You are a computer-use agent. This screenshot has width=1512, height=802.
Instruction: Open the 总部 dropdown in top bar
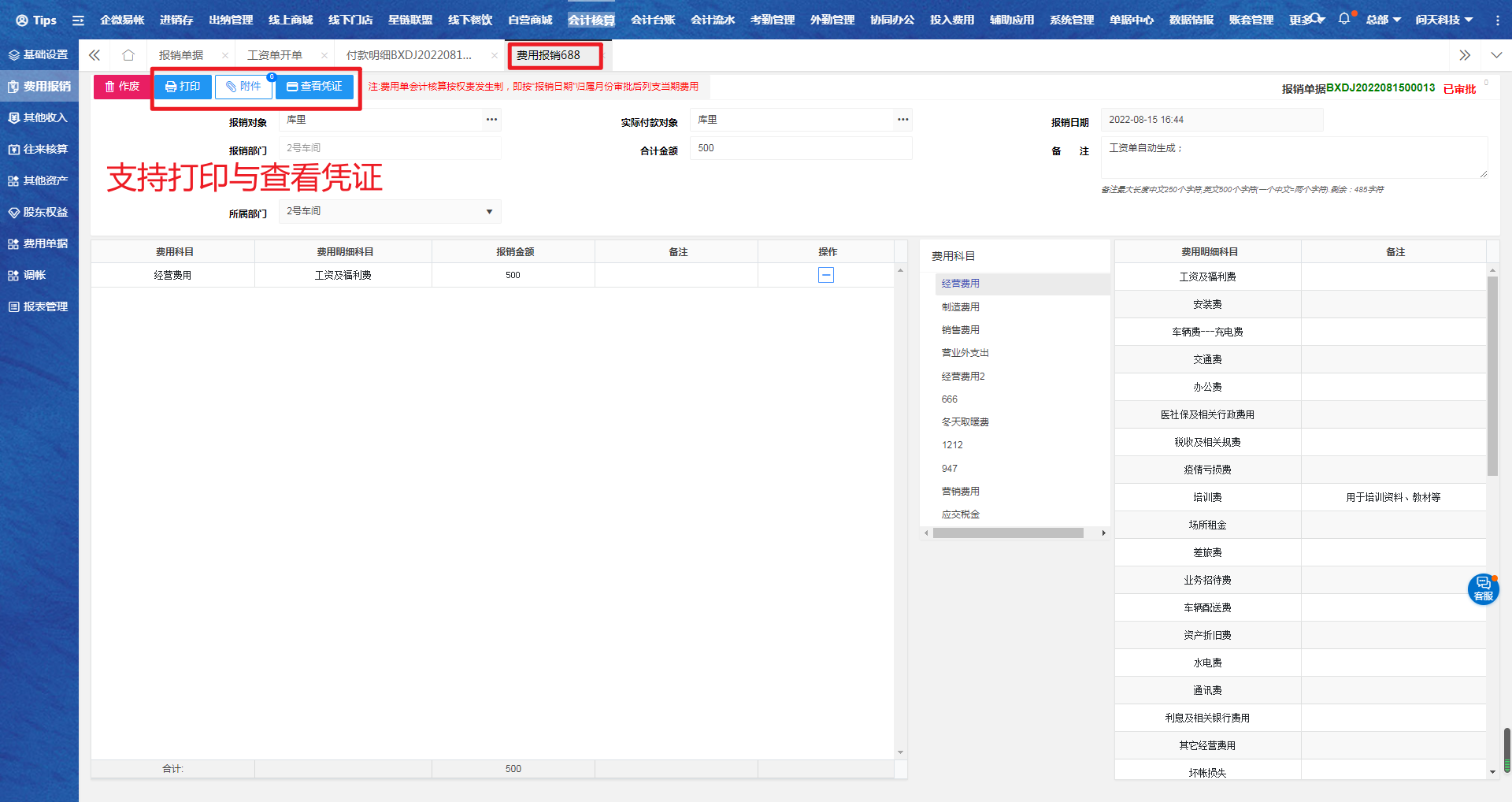(x=1383, y=20)
